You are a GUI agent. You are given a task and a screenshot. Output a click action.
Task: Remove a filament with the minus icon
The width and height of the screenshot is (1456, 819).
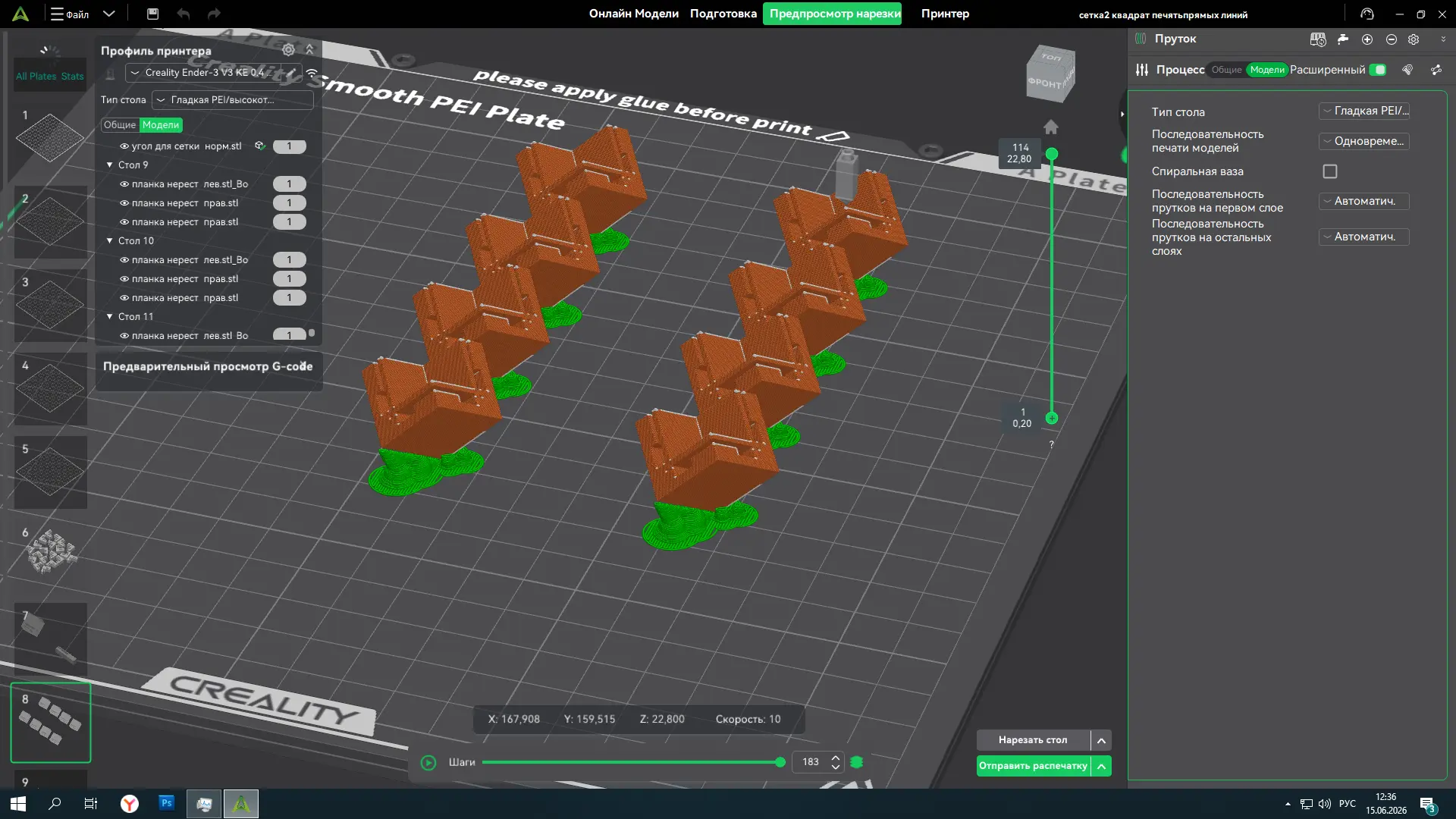pyautogui.click(x=1391, y=39)
